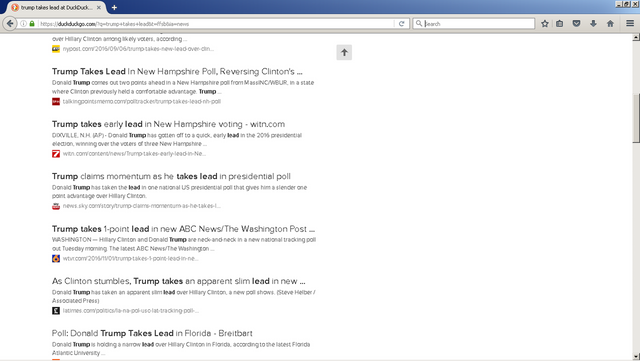
Task: Click the news.sky.com favicon
Action: [x=56, y=206]
